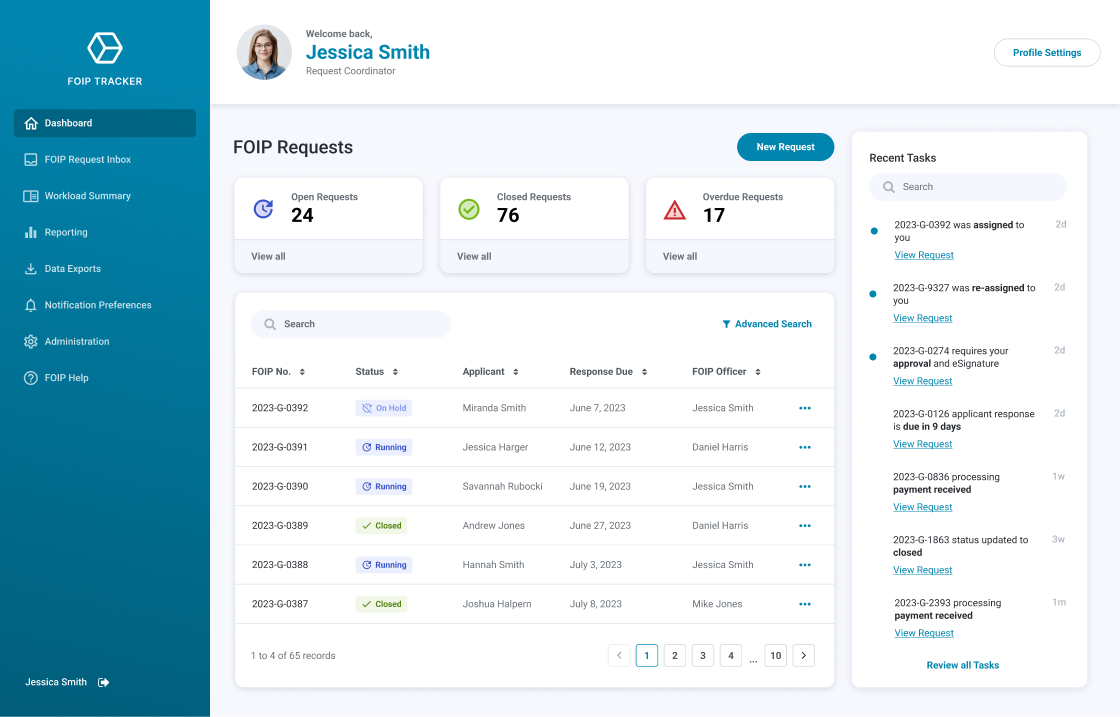Screen dimensions: 1120x717
Task: Go to page 10 of the results
Action: tap(775, 655)
